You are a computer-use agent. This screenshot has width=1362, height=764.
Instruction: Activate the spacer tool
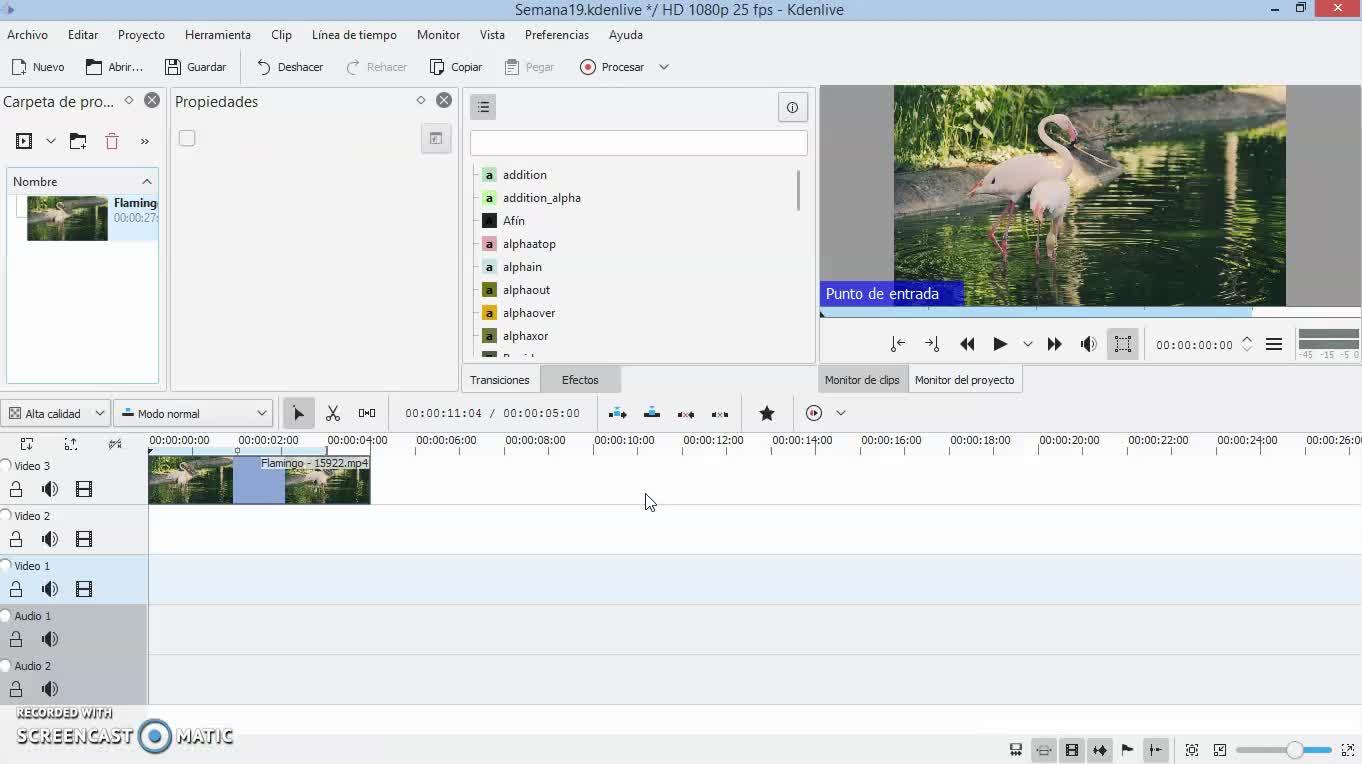[x=367, y=414]
